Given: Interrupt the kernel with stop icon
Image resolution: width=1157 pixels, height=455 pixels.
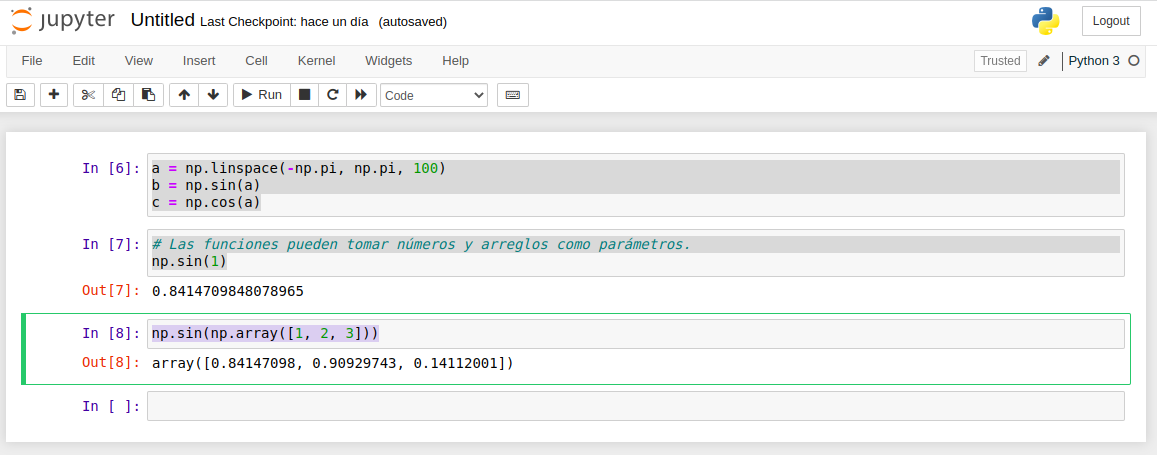Looking at the screenshot, I should coord(305,95).
